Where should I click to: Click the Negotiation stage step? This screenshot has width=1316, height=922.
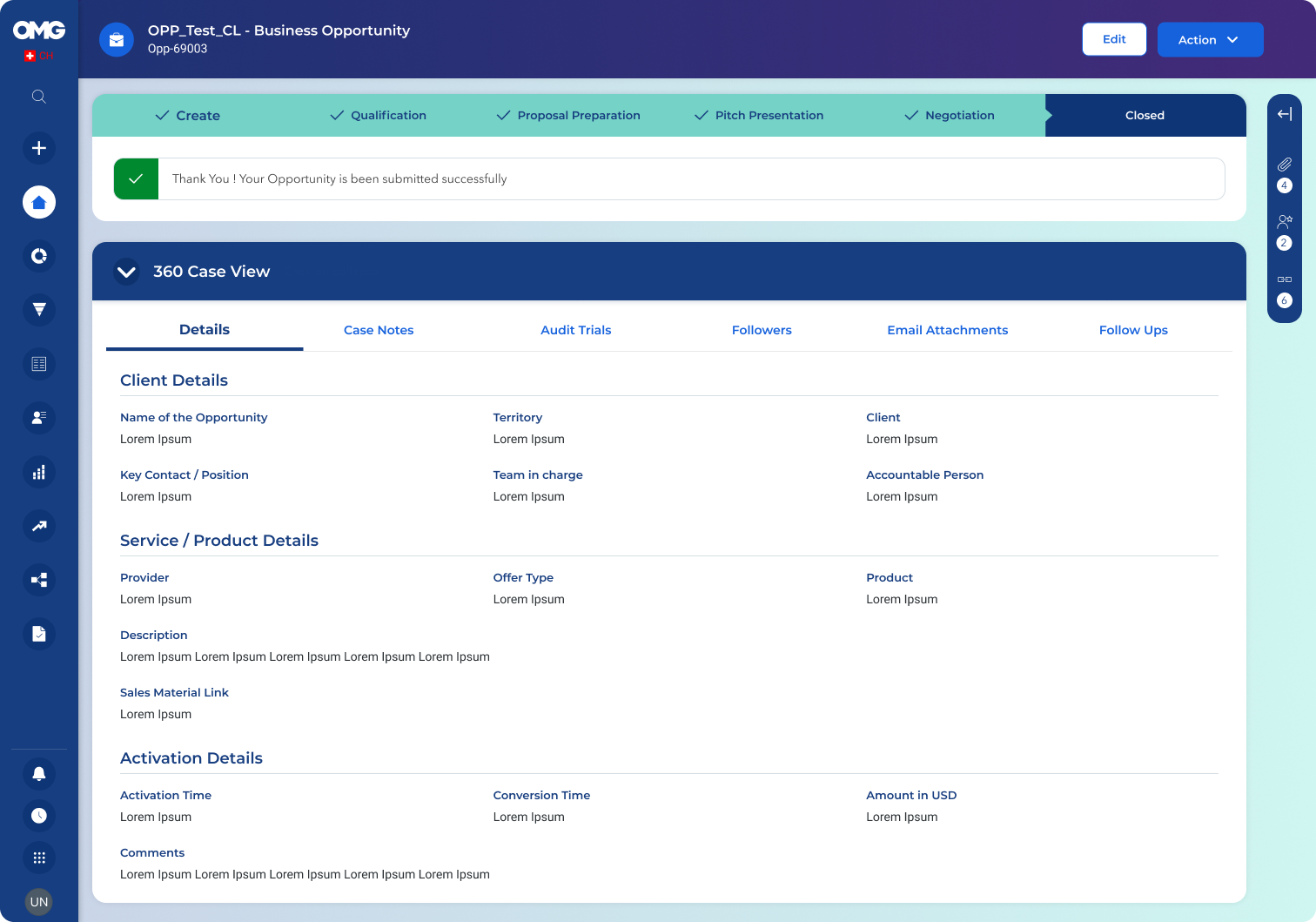click(950, 116)
